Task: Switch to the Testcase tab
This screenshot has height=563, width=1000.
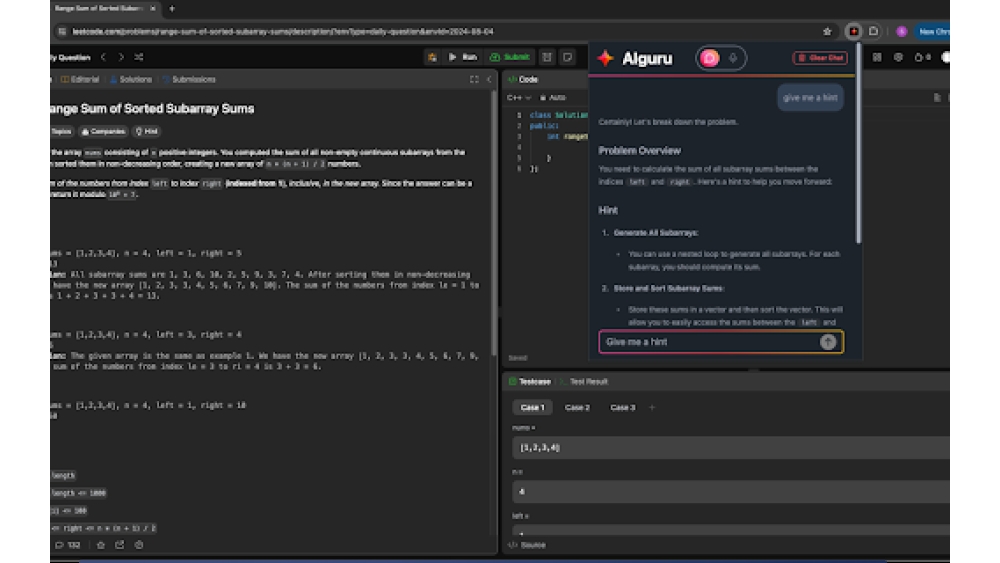Action: [x=530, y=381]
